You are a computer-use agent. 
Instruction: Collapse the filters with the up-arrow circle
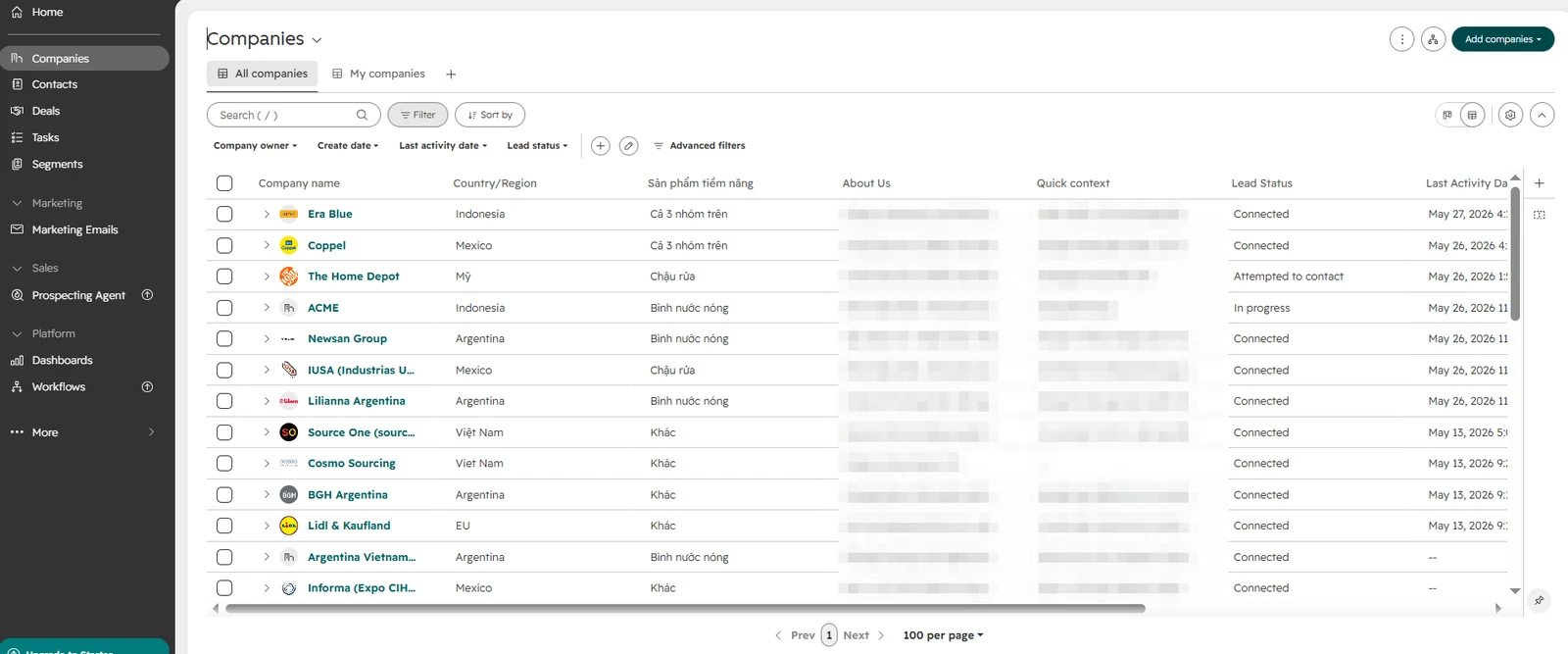(1542, 115)
